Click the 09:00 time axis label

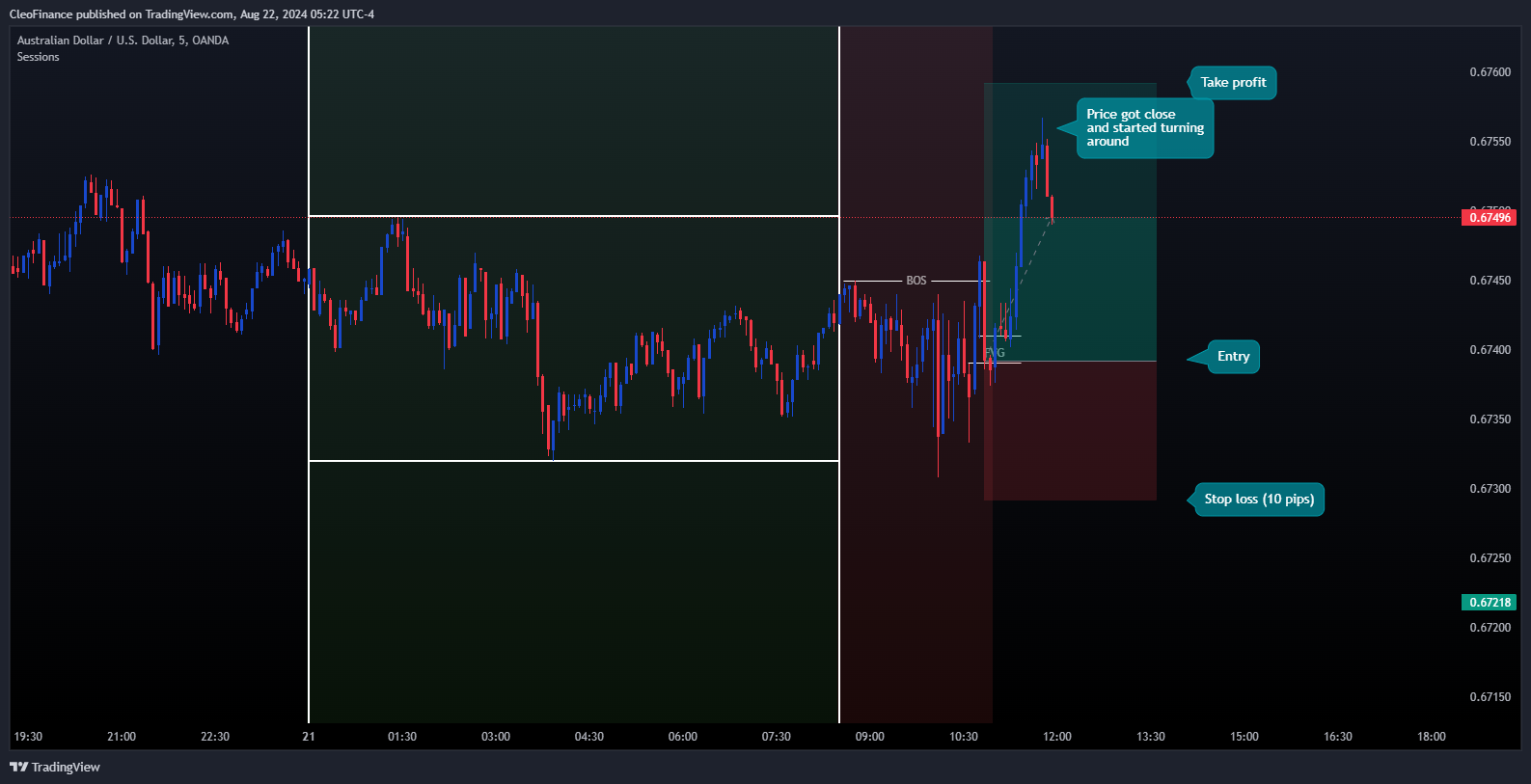tap(870, 737)
